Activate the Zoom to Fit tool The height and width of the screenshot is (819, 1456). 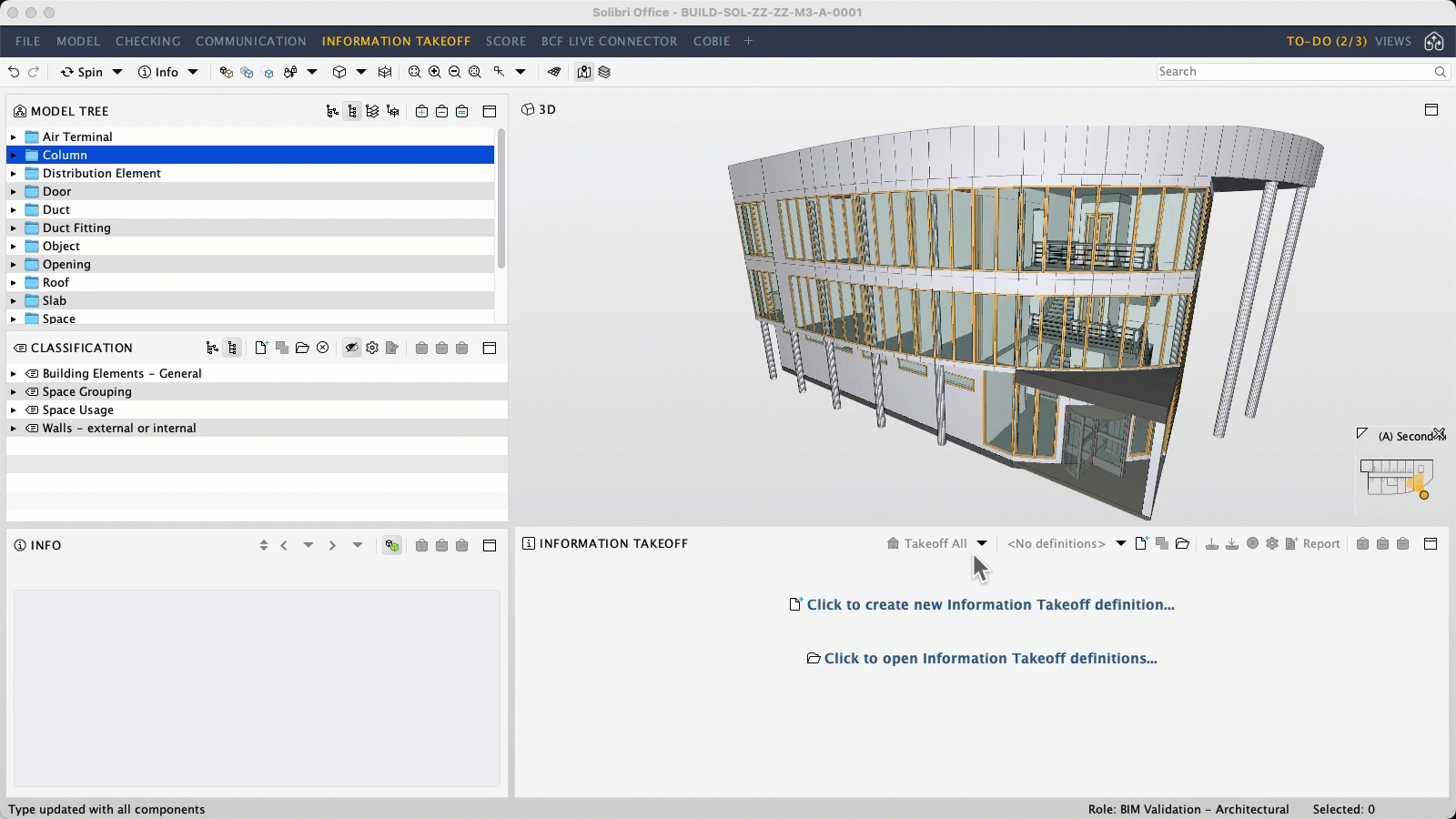tap(414, 72)
